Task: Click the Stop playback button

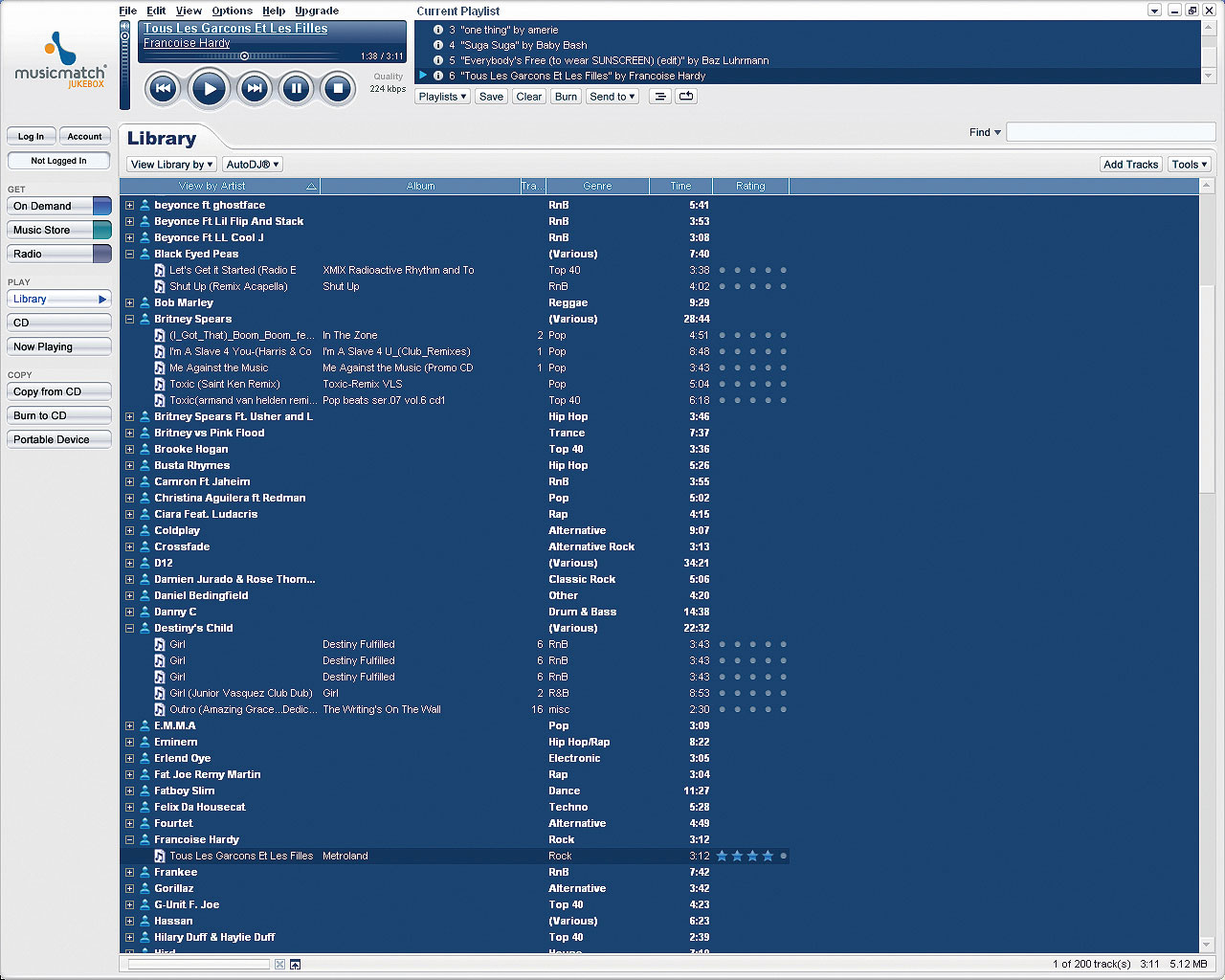Action: 337,89
